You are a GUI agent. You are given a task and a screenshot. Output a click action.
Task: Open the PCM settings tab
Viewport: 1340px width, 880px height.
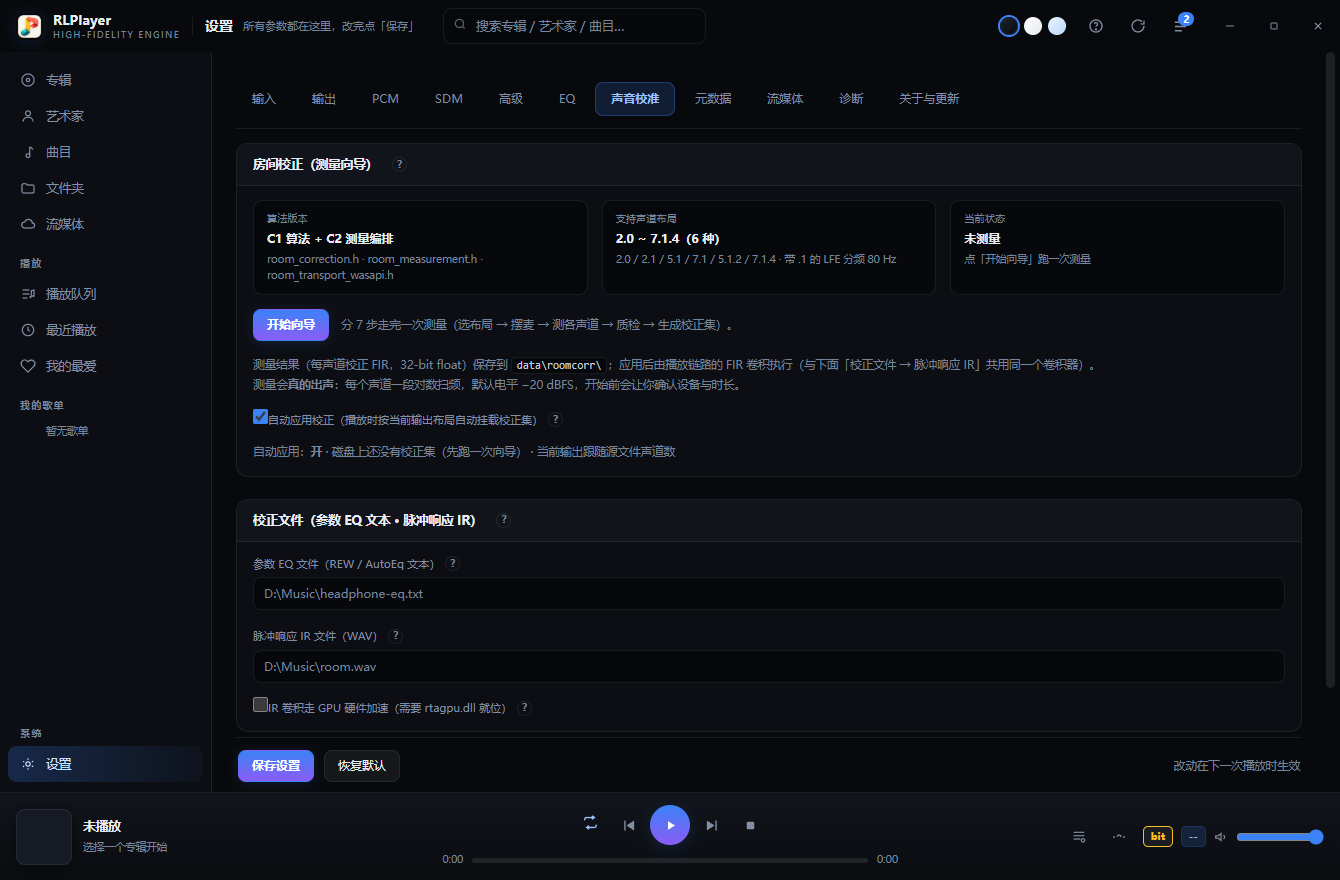tap(385, 99)
